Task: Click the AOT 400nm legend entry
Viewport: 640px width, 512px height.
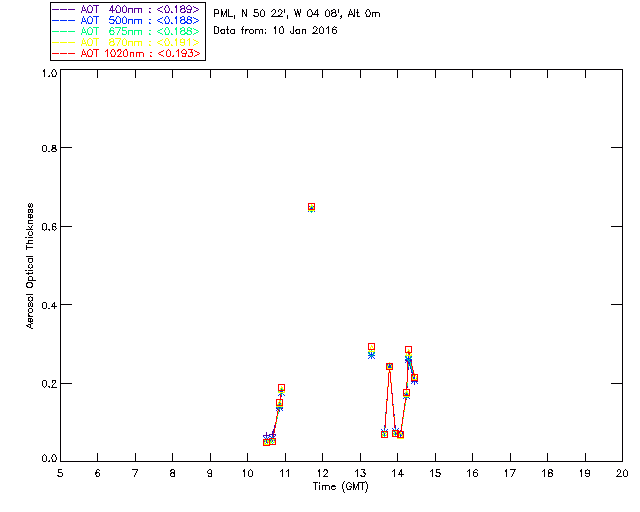Action: [x=126, y=9]
